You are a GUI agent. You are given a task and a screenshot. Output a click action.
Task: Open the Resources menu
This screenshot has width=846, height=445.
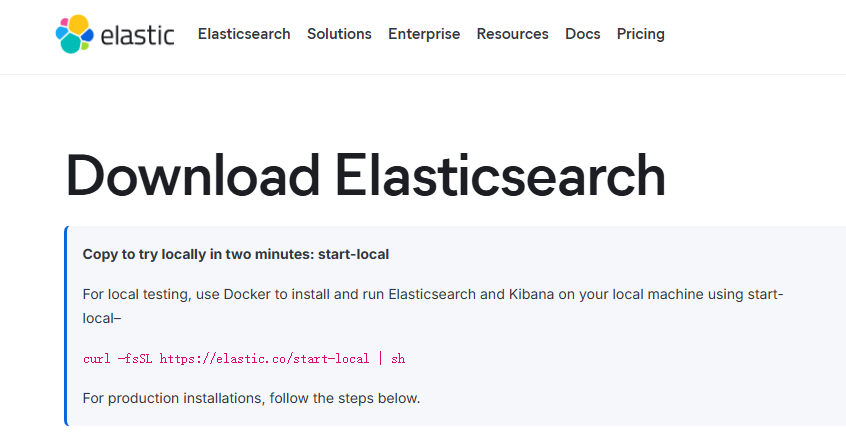[x=513, y=34]
